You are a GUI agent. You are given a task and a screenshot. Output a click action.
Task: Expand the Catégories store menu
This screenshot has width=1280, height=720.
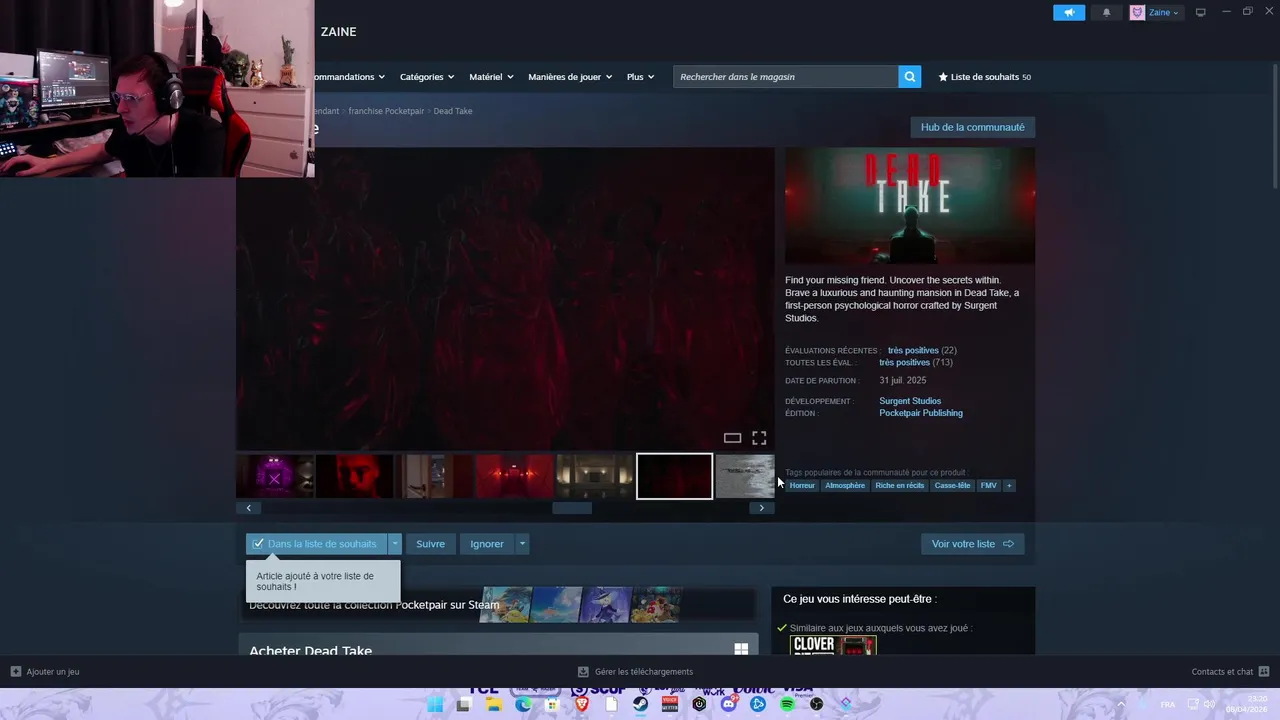pos(427,76)
